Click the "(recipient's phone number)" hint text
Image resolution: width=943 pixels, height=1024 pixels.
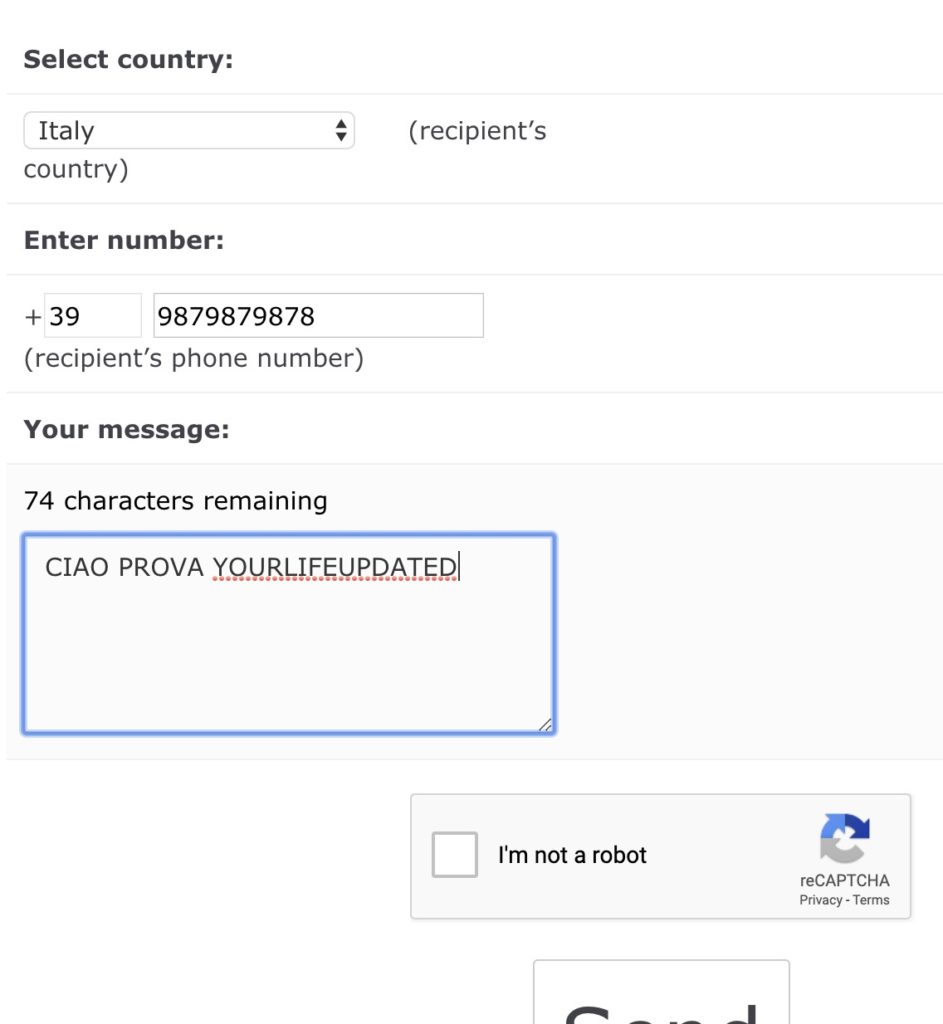tap(193, 358)
